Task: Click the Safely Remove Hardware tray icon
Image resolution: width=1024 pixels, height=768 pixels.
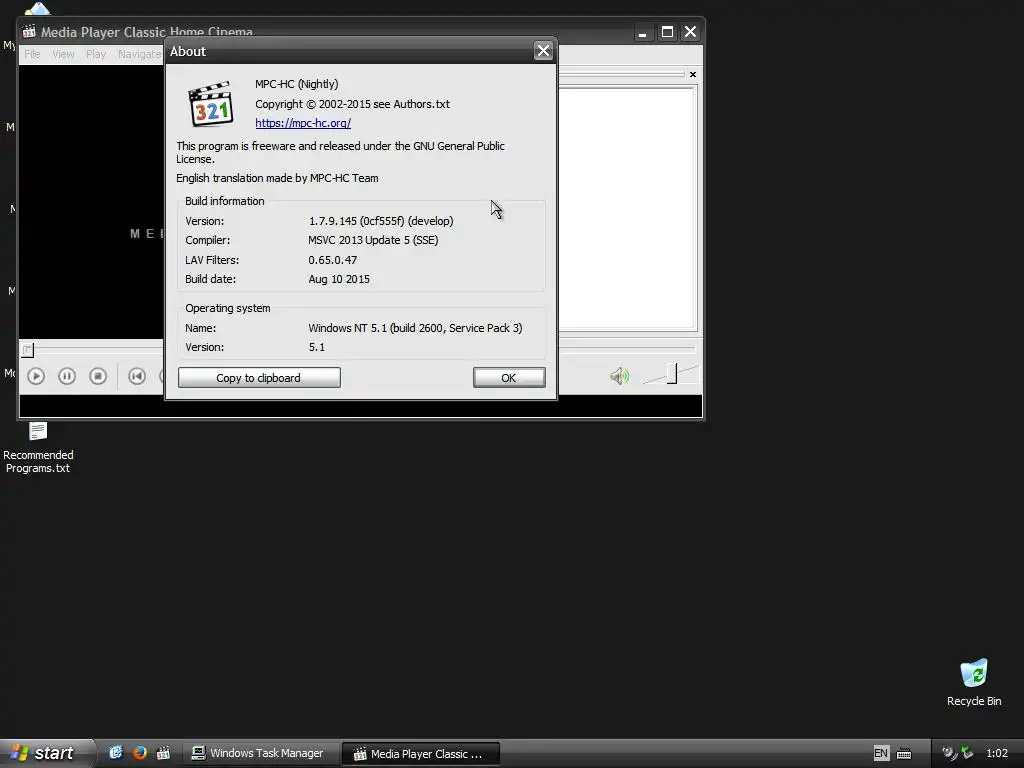Action: tap(967, 753)
